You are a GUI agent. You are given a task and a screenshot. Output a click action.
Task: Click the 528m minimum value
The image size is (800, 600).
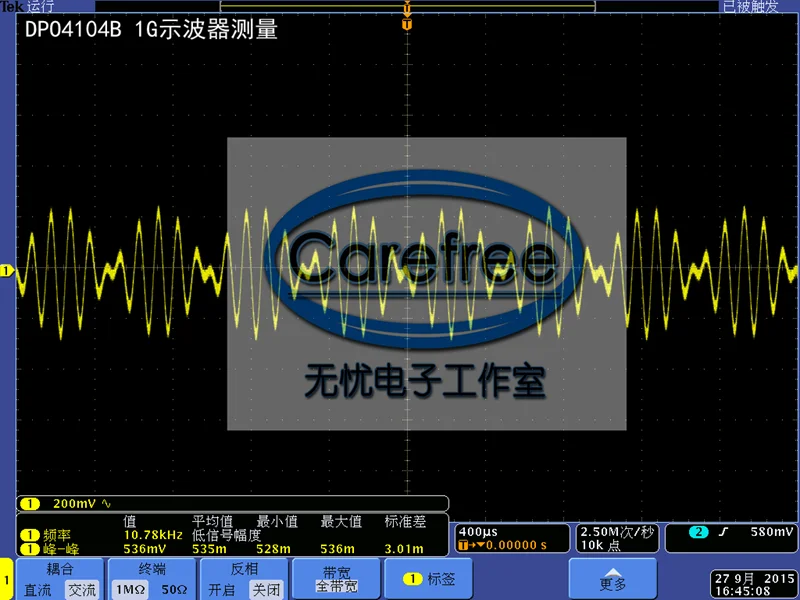click(273, 549)
